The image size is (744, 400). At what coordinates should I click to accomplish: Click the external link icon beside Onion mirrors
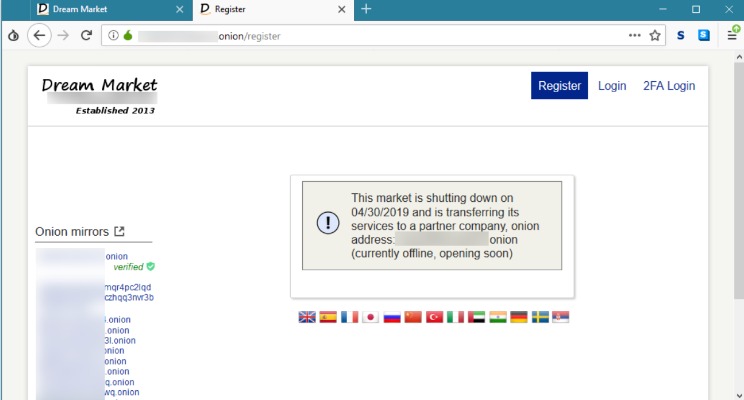(x=120, y=231)
